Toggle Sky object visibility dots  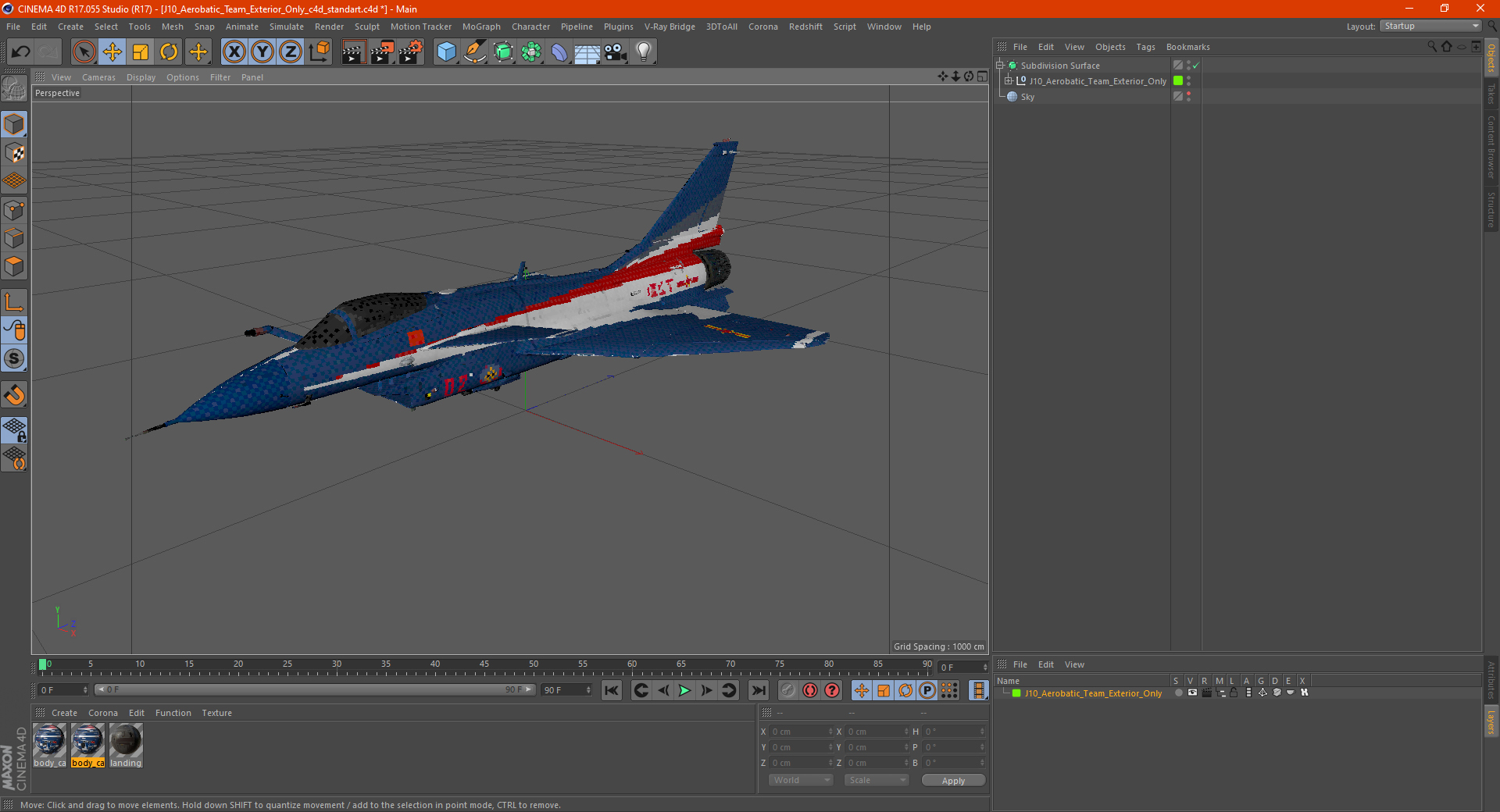[x=1188, y=96]
